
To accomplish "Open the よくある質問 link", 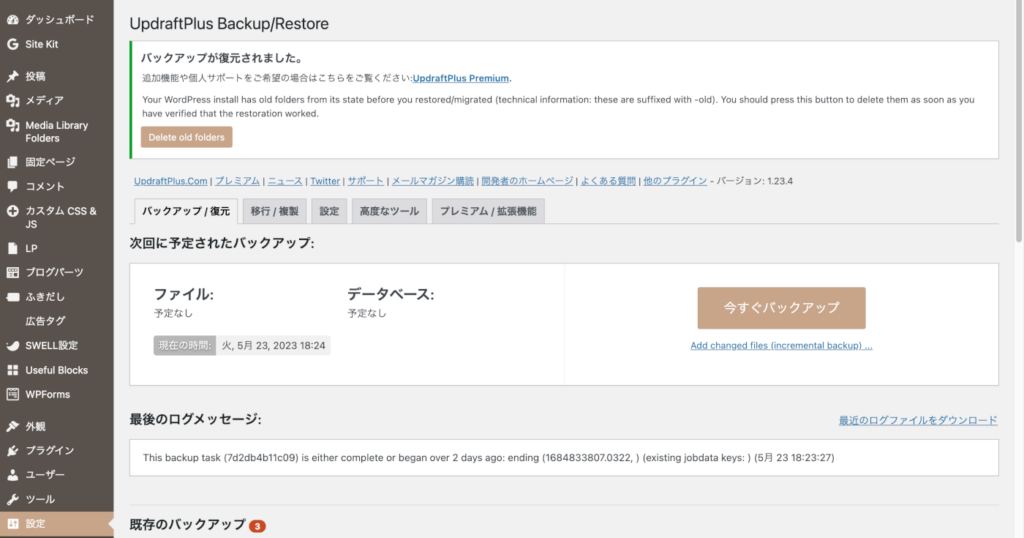I will click(608, 181).
